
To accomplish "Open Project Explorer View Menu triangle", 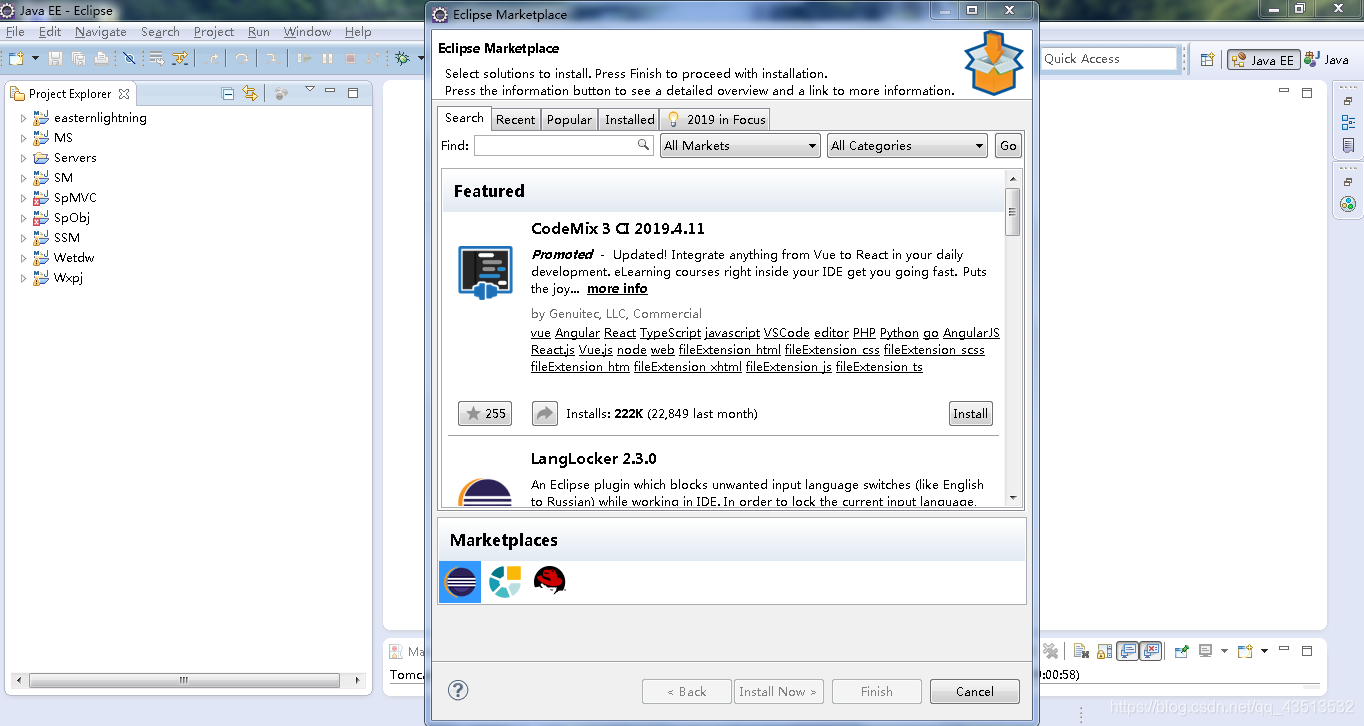I will click(x=310, y=90).
